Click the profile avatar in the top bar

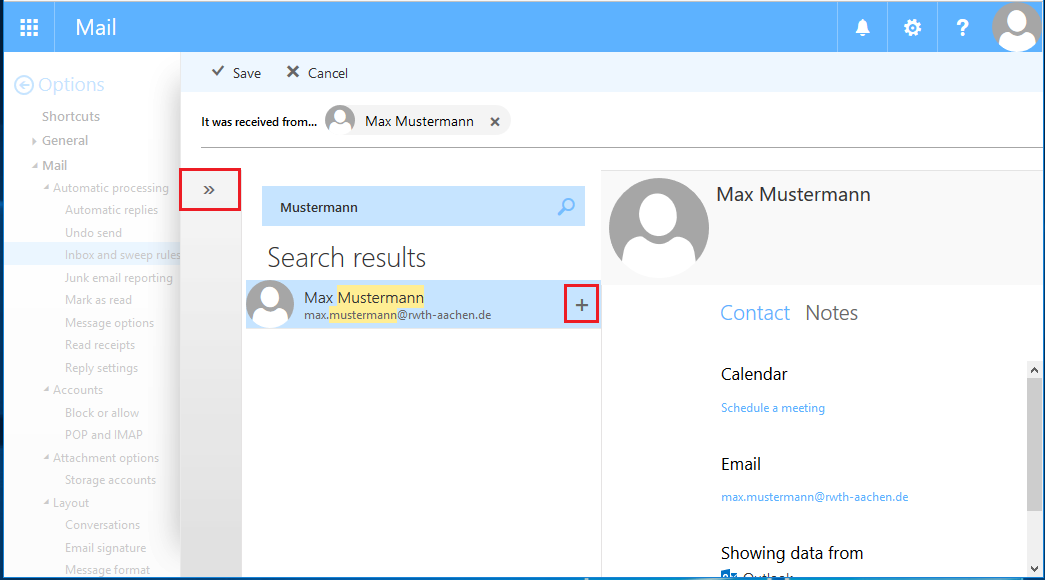(1016, 27)
